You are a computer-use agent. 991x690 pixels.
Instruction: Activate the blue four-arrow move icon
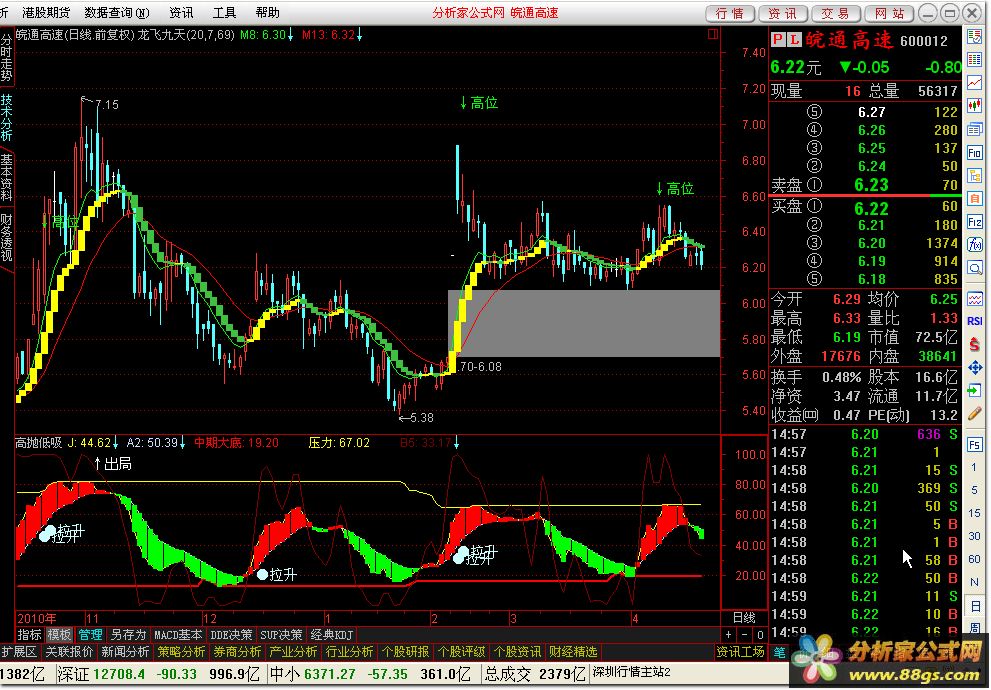[975, 367]
